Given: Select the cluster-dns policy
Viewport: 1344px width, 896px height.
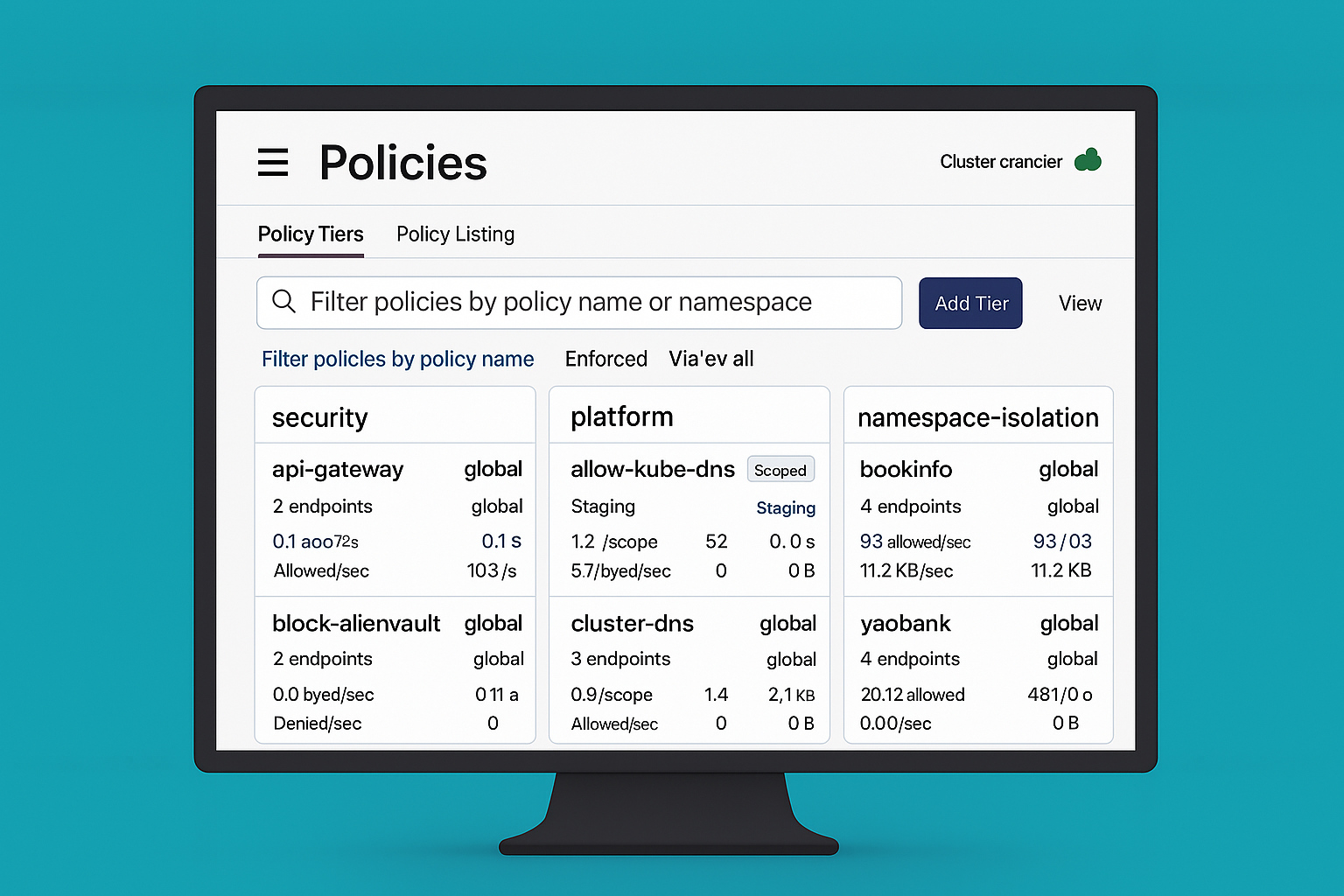Looking at the screenshot, I should pos(632,624).
